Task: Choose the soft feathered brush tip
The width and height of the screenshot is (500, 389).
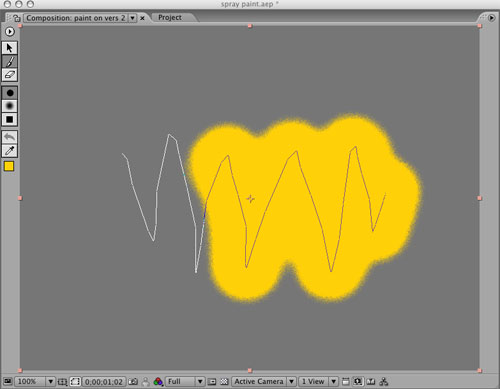Action: (10, 106)
